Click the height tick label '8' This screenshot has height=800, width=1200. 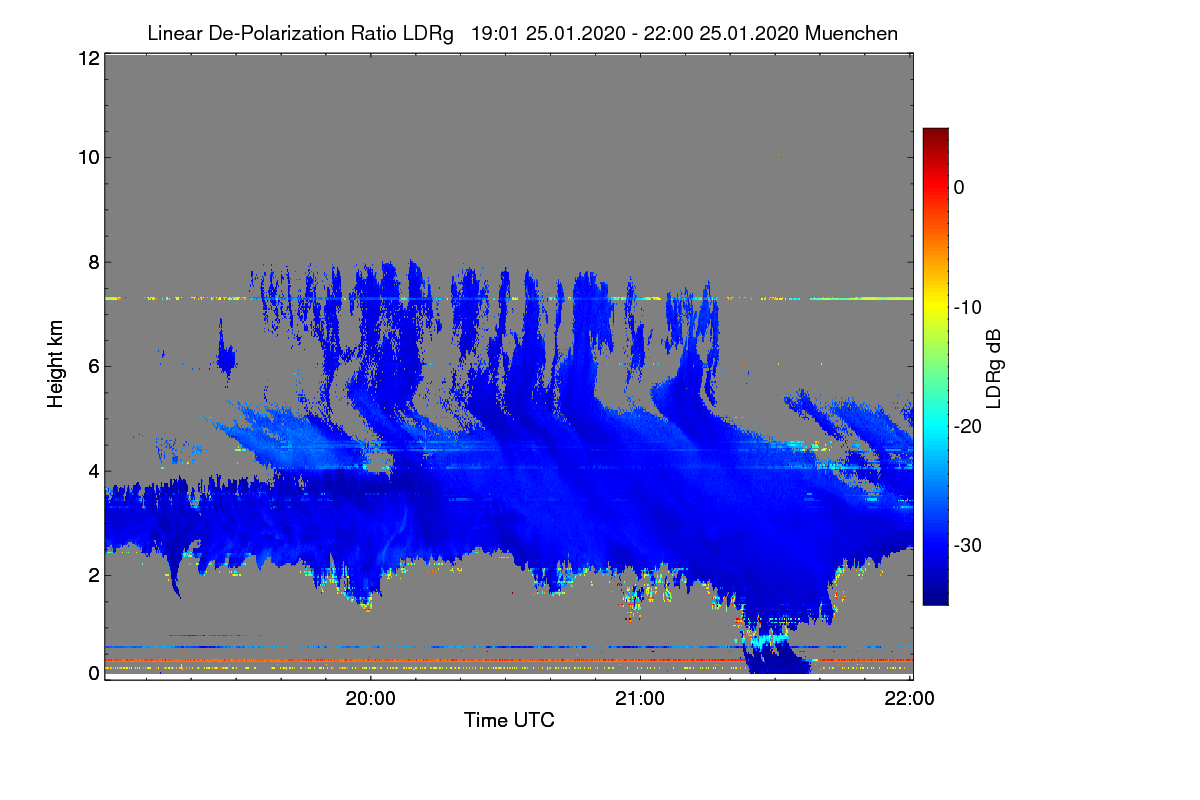pos(92,262)
